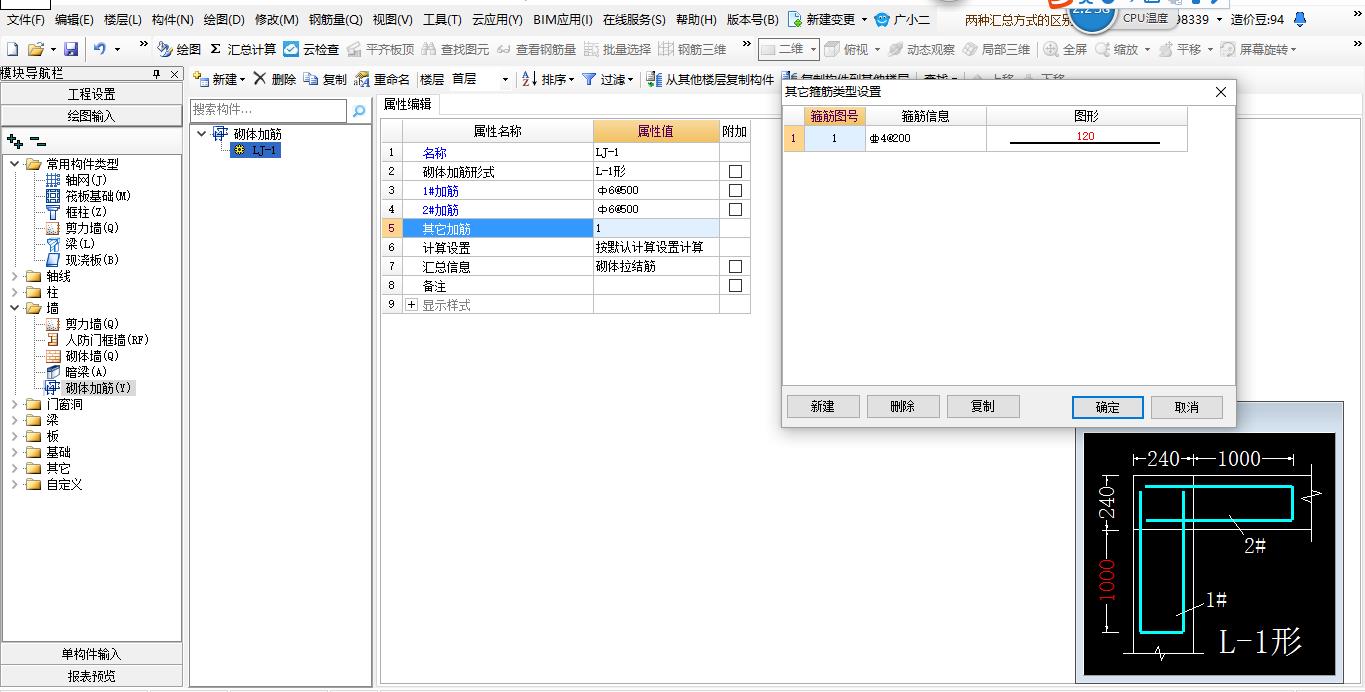Click the 搜索构件 search input field

pos(268,111)
